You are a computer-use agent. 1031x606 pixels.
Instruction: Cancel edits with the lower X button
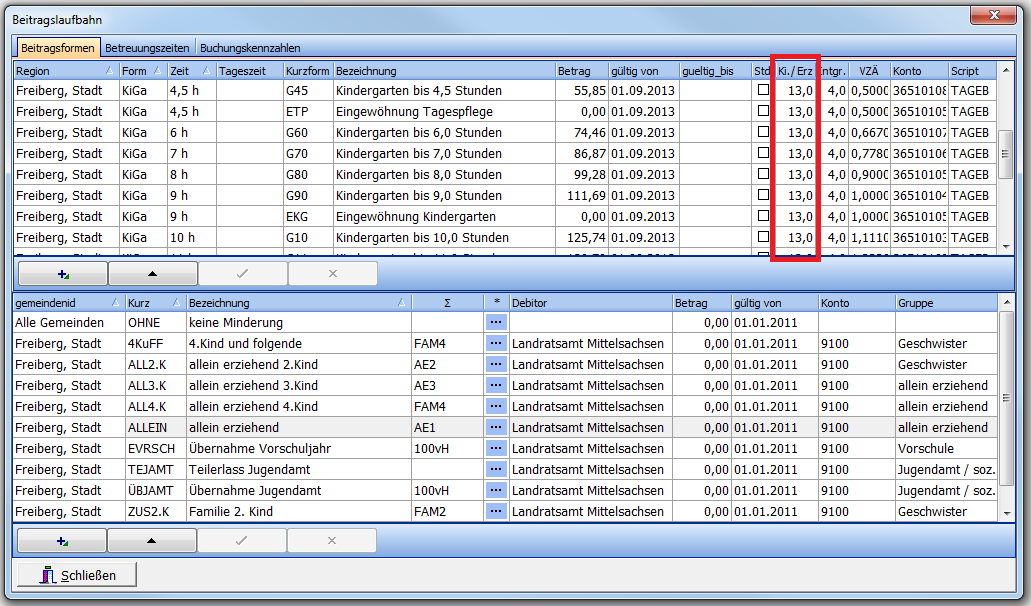331,541
